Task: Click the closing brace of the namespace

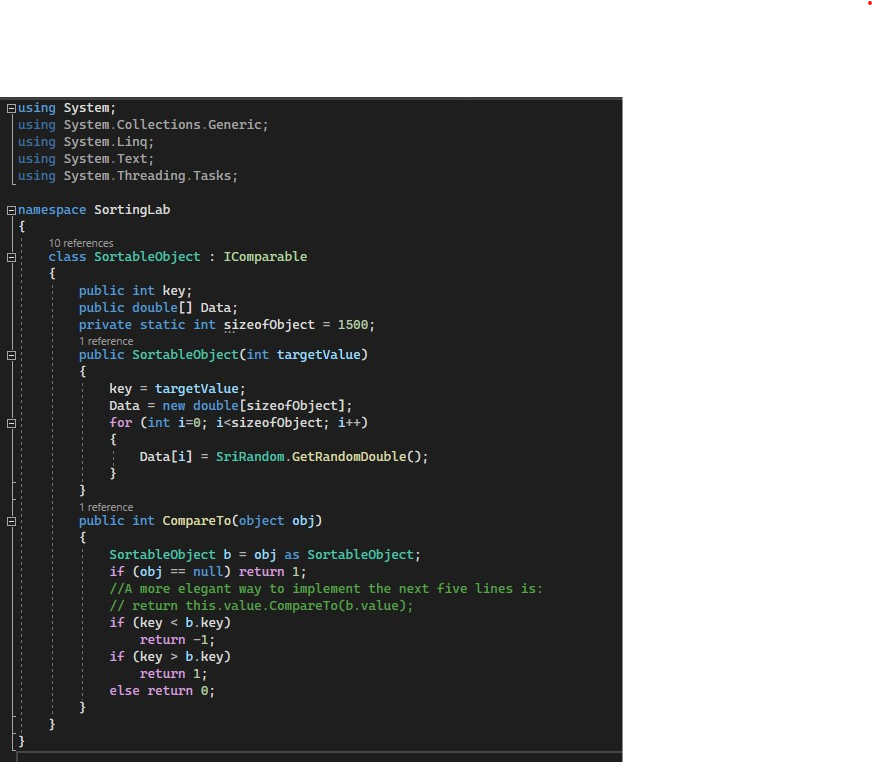Action: click(x=20, y=741)
